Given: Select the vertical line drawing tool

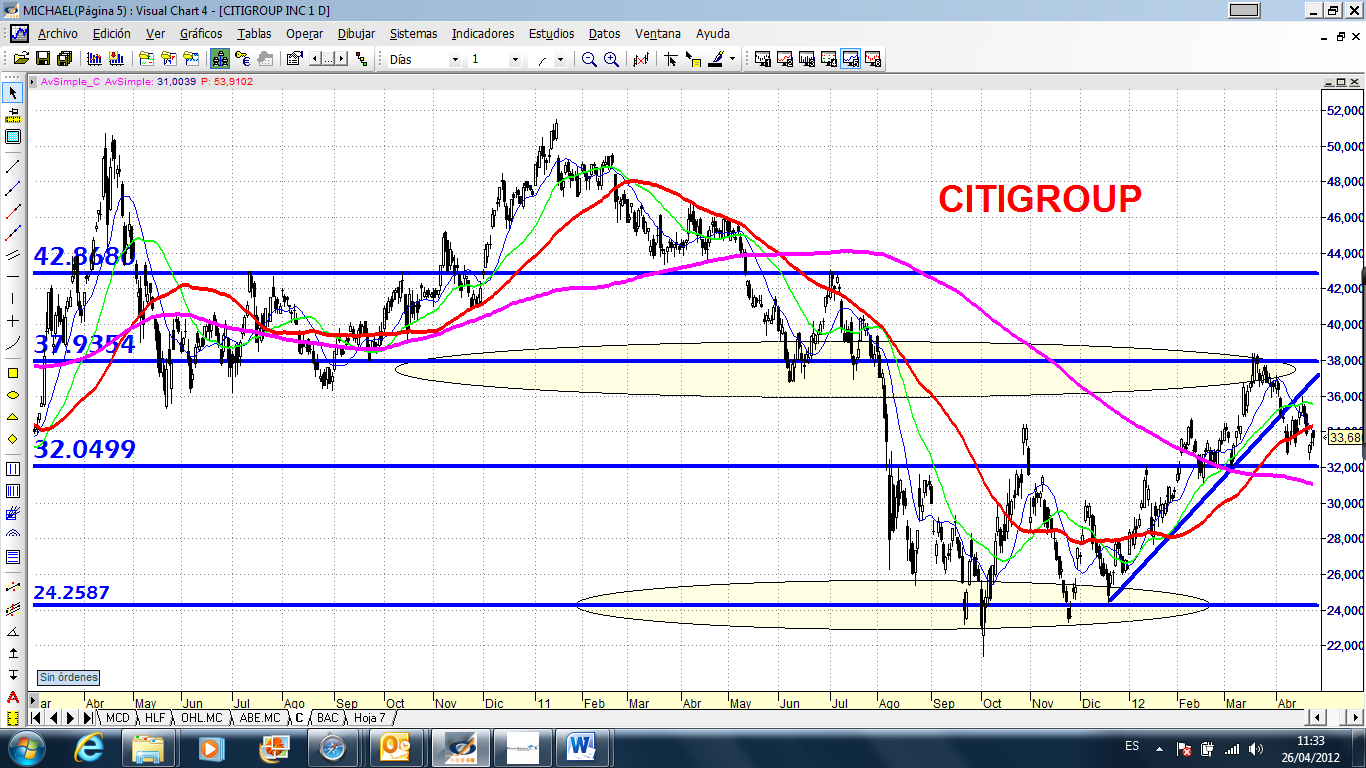Looking at the screenshot, I should [x=13, y=298].
